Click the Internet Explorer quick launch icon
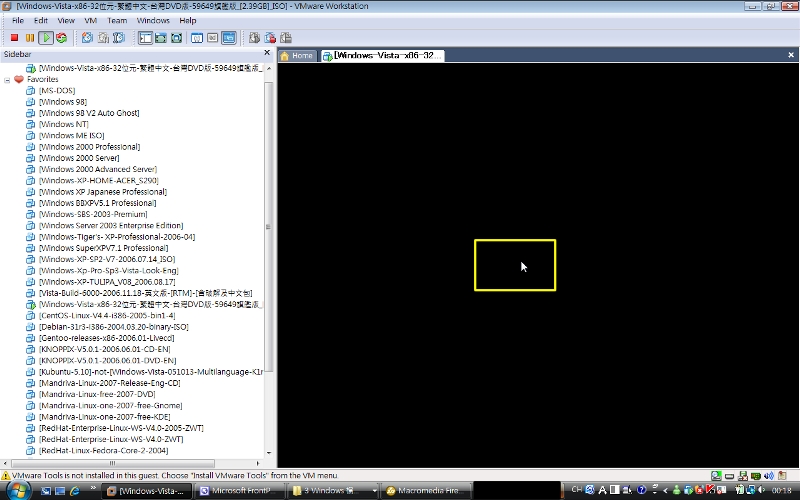 [74, 491]
